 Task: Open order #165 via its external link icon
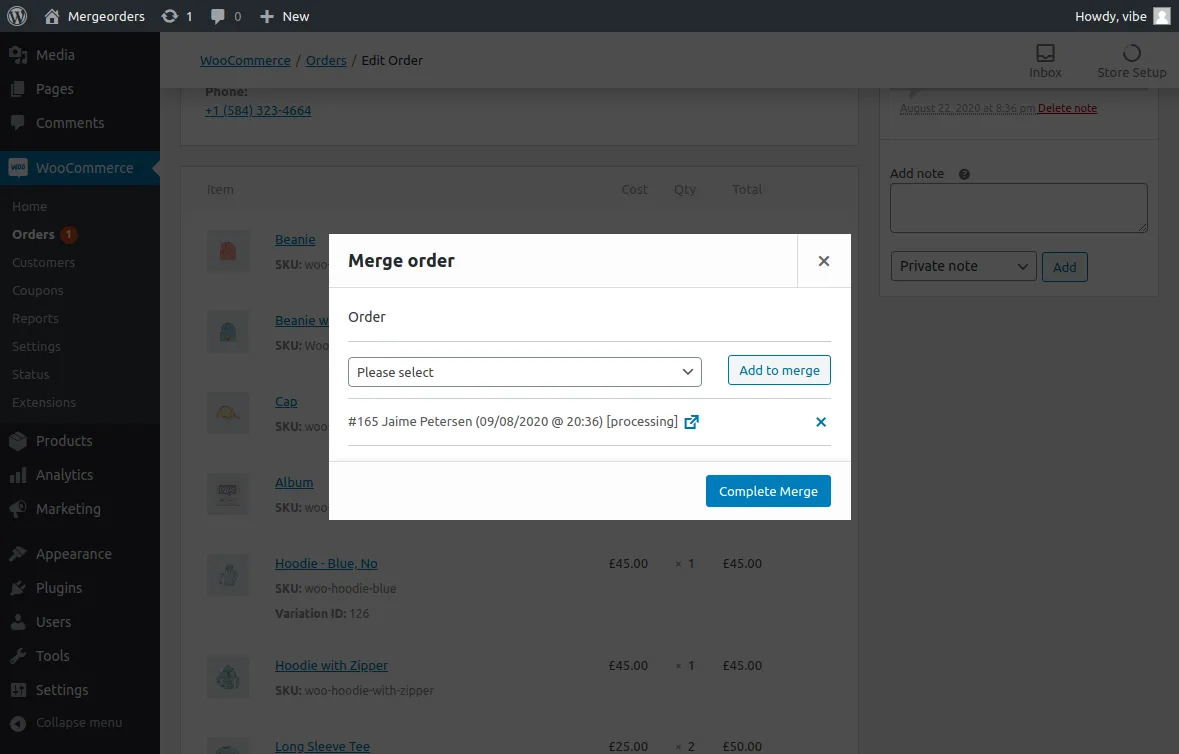[x=692, y=422]
